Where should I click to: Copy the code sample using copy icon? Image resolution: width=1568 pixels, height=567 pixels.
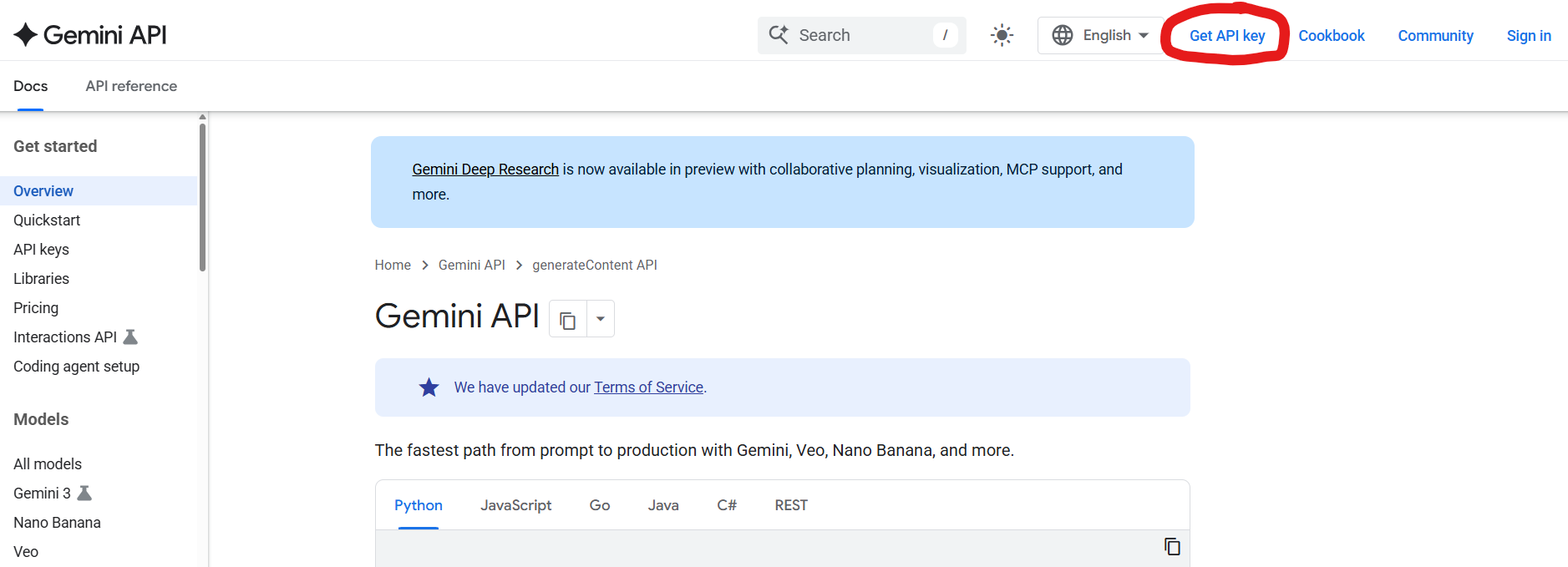1172,546
